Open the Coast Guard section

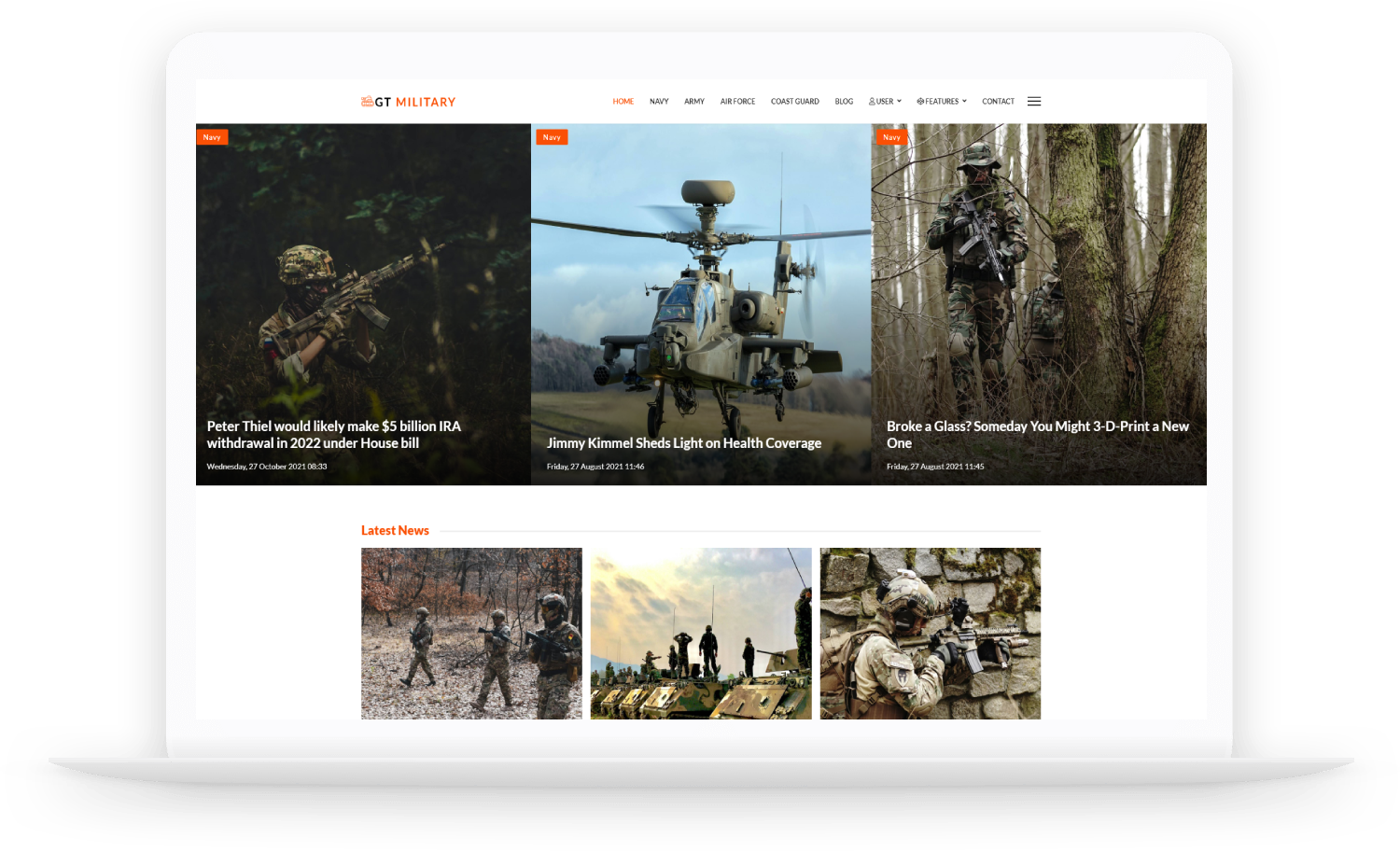[x=794, y=102]
